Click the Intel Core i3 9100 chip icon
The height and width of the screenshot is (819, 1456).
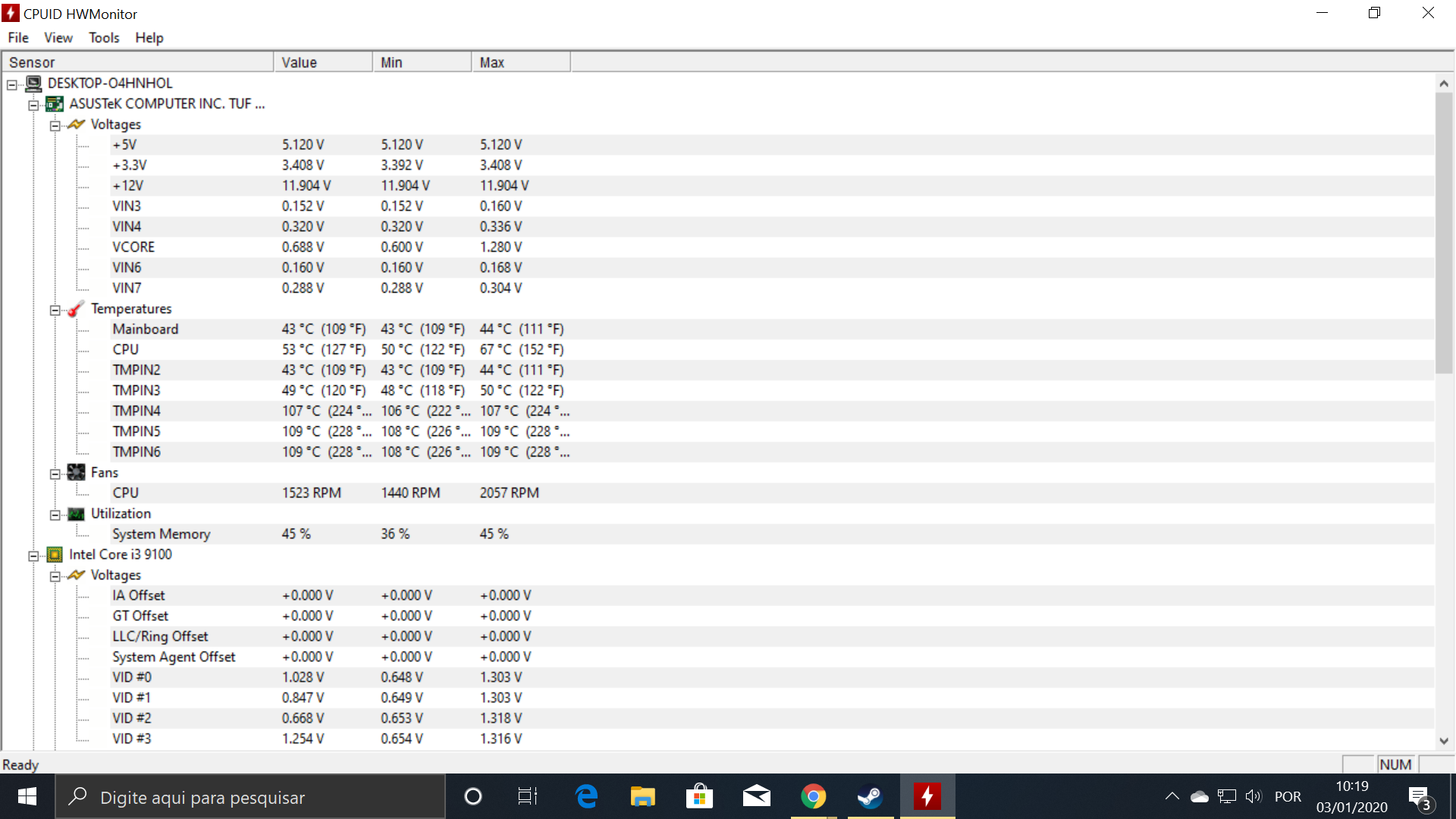point(55,554)
